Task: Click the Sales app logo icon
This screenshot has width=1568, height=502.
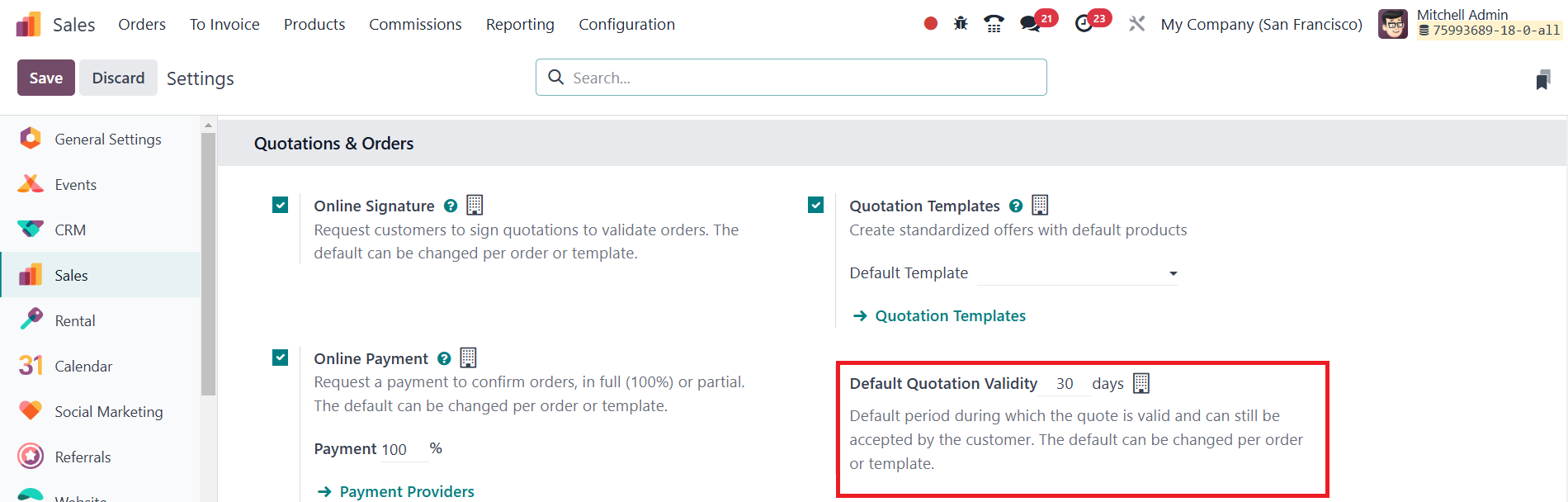Action: click(x=28, y=25)
